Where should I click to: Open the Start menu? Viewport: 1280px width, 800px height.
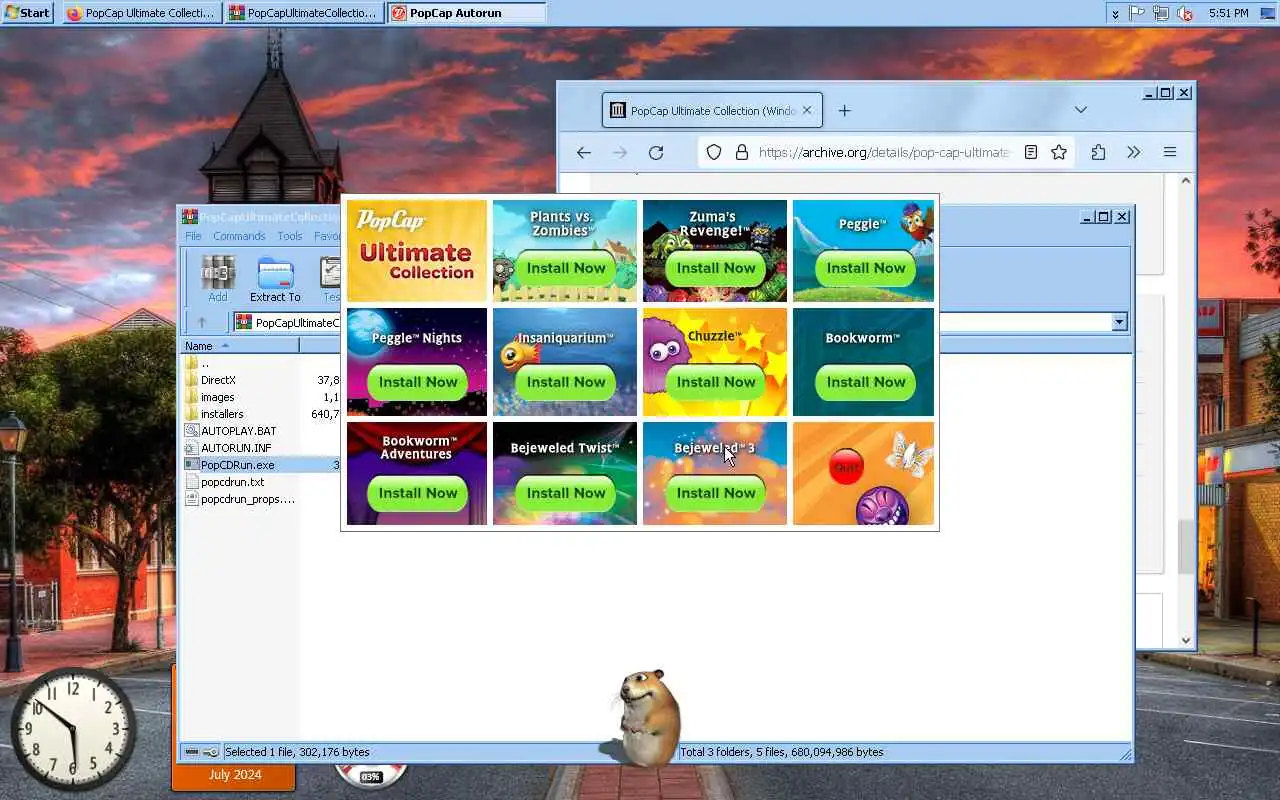[x=27, y=13]
